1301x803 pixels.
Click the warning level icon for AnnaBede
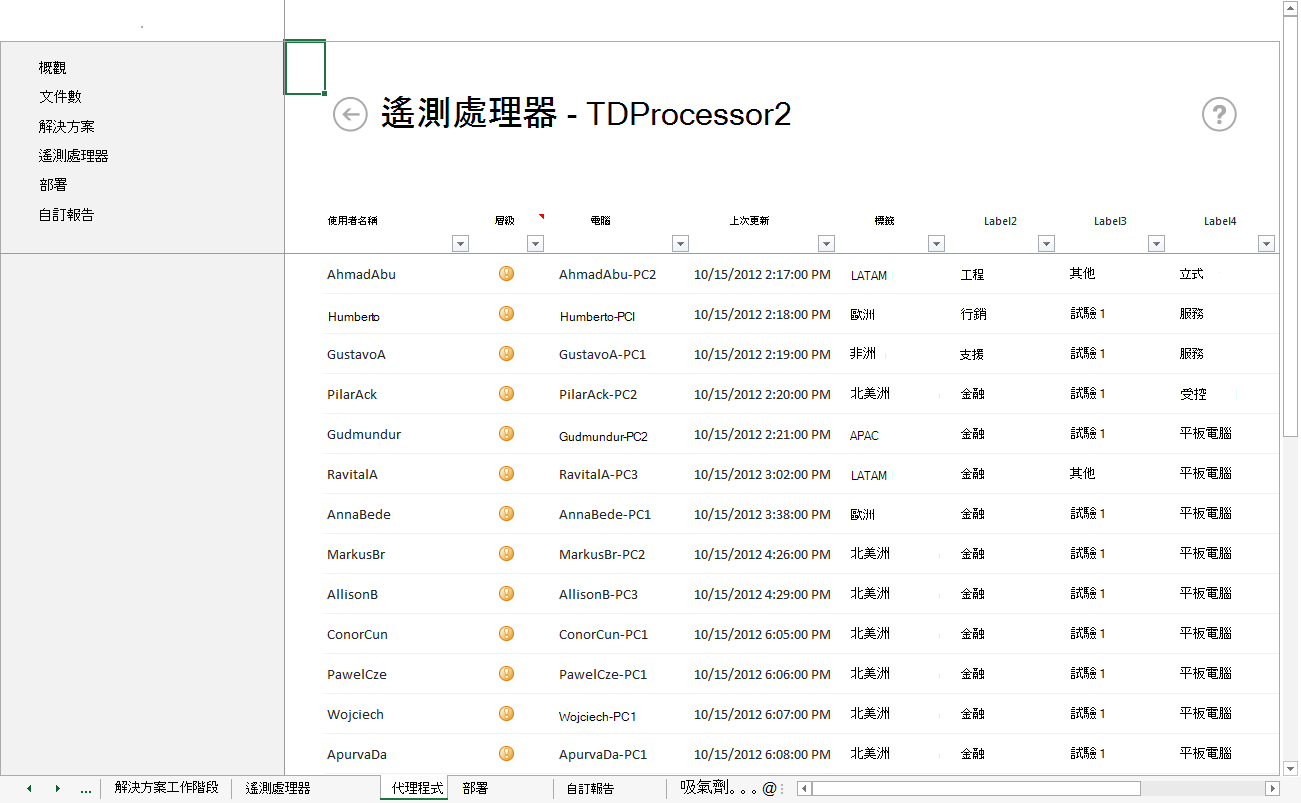click(x=506, y=513)
